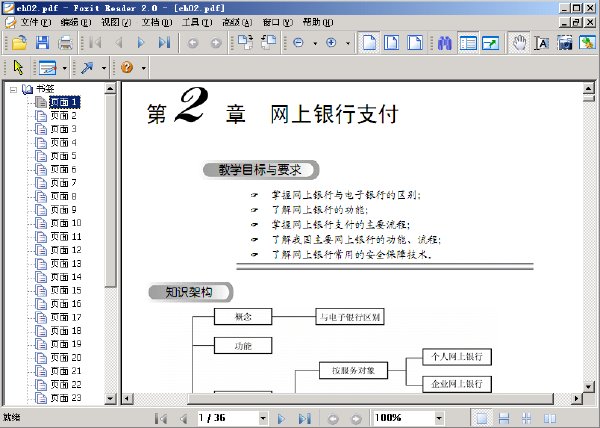Open the 窗口 menu

click(278, 22)
